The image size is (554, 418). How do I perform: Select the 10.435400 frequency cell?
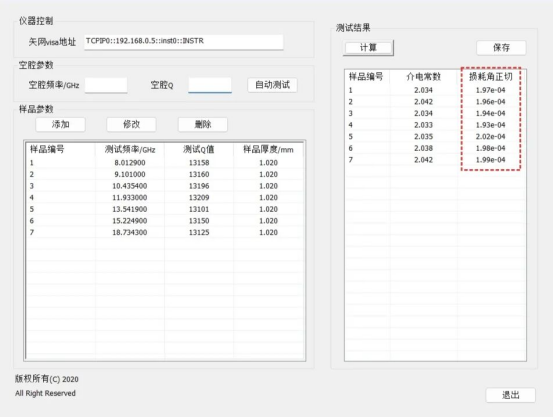click(x=130, y=186)
